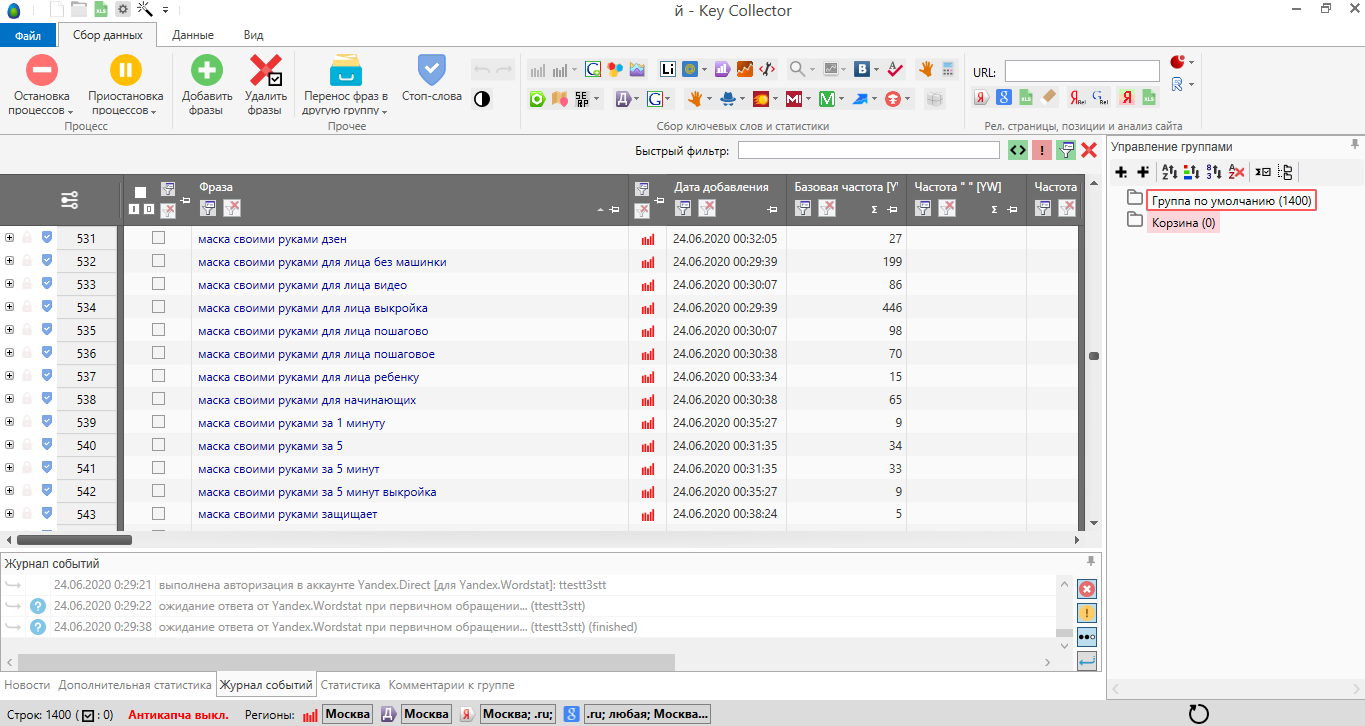Expand row 537 using its plus box
The width and height of the screenshot is (1365, 726).
pyautogui.click(x=9, y=377)
